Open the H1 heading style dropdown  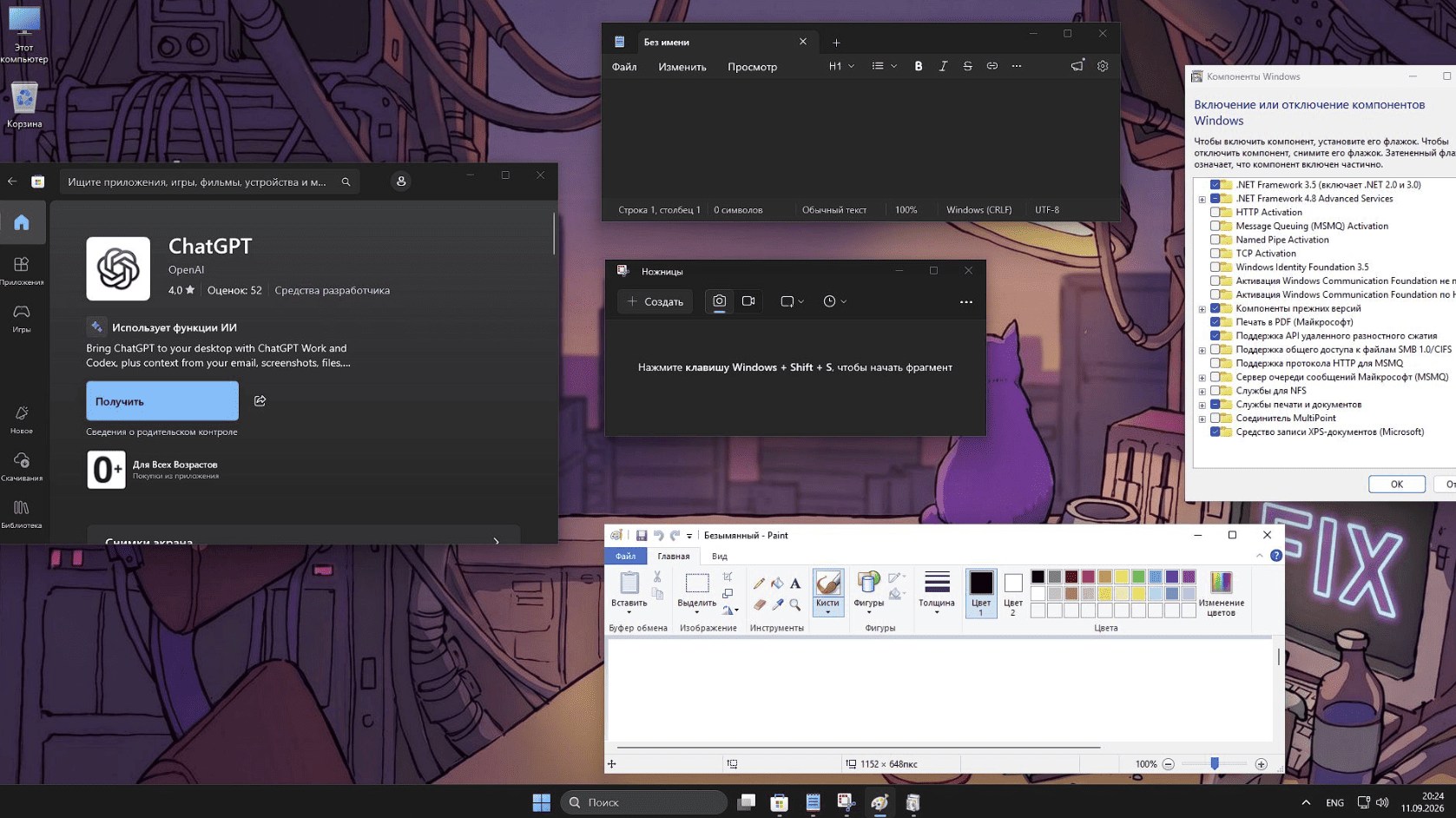click(x=841, y=66)
